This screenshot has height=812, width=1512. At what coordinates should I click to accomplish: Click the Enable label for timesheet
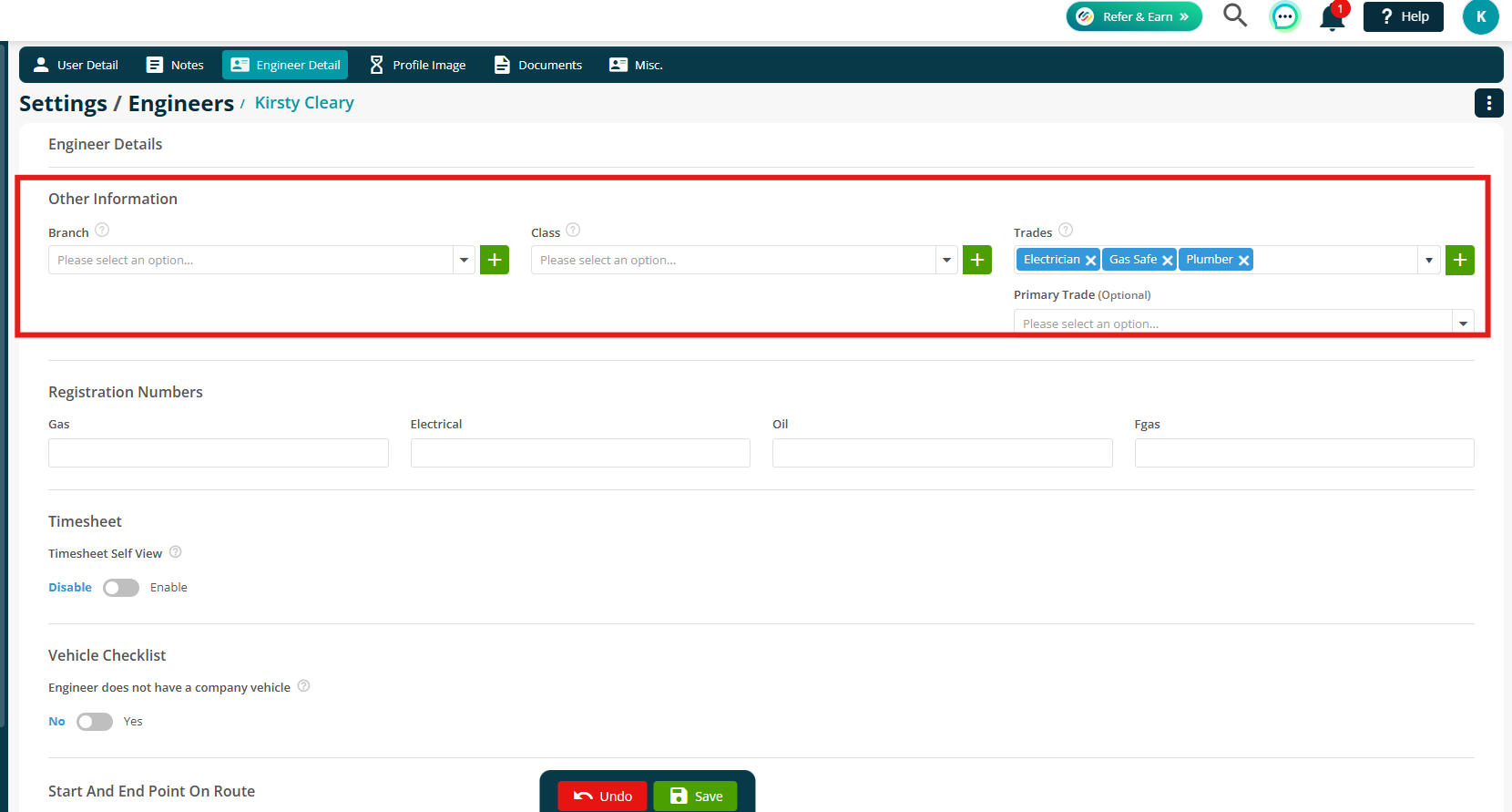[169, 588]
